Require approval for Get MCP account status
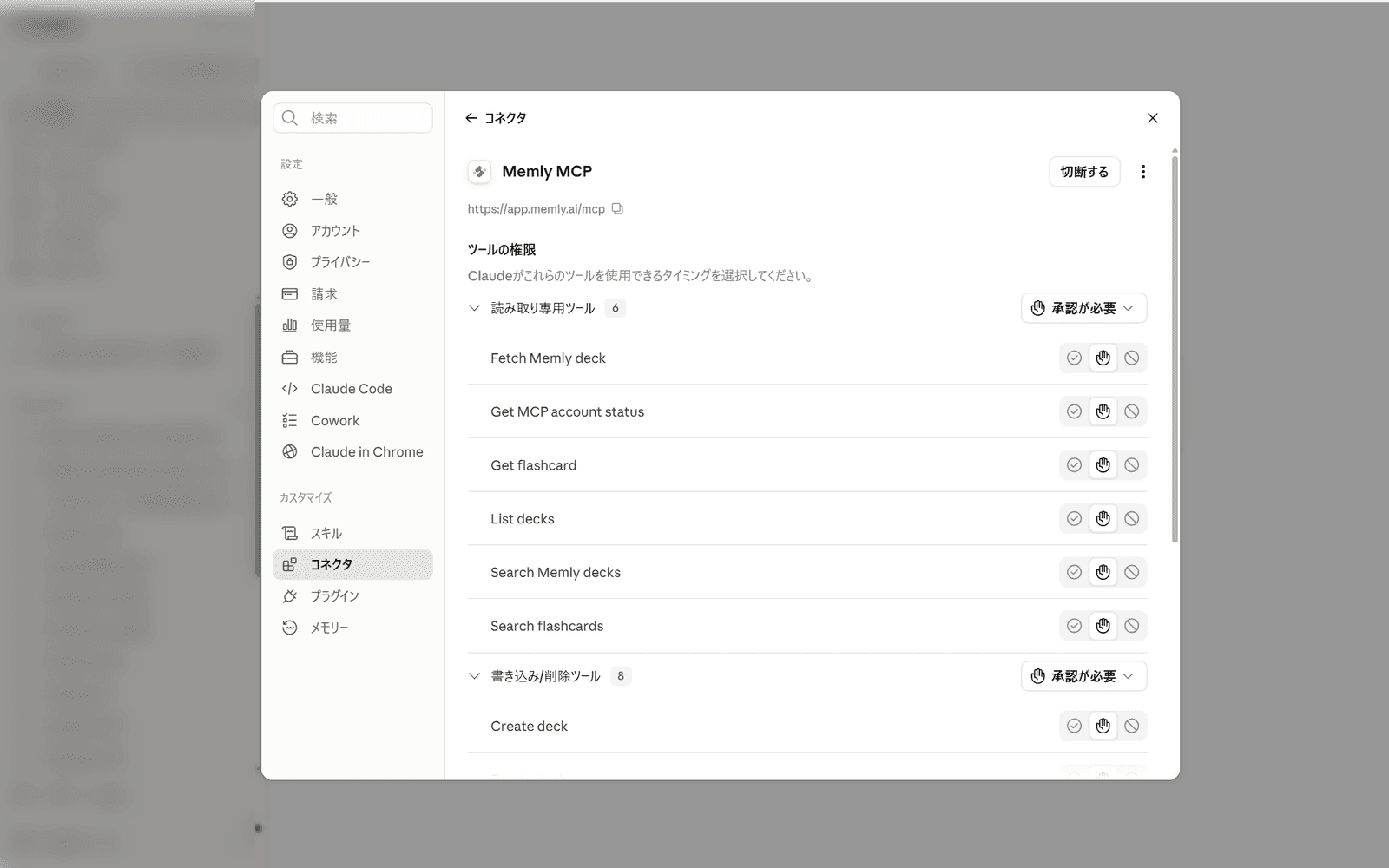 1103,411
